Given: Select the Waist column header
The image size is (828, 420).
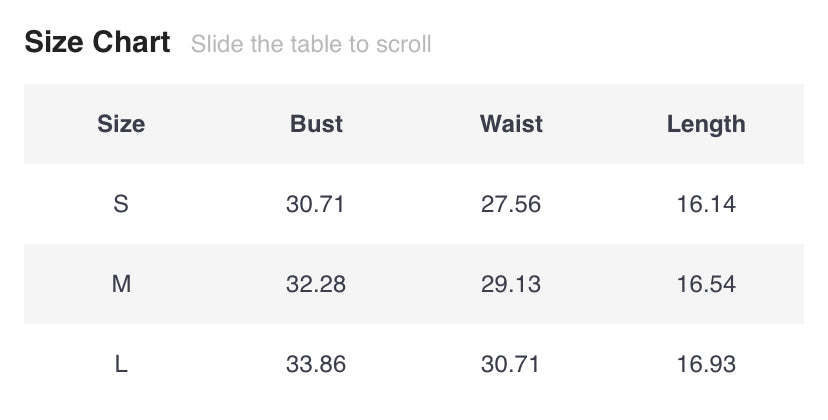Looking at the screenshot, I should 511,124.
